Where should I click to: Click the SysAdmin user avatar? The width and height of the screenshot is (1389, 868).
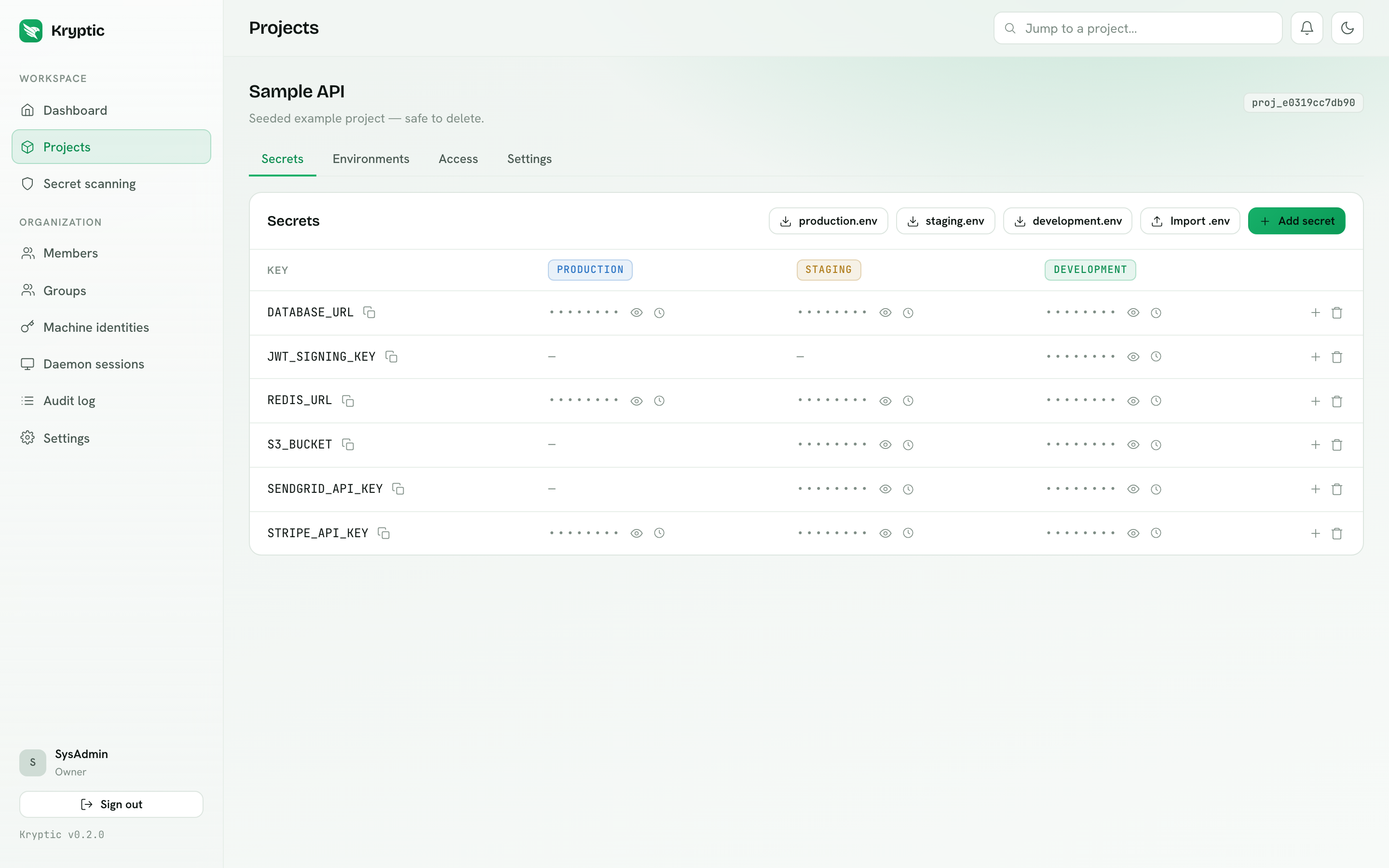tap(33, 763)
